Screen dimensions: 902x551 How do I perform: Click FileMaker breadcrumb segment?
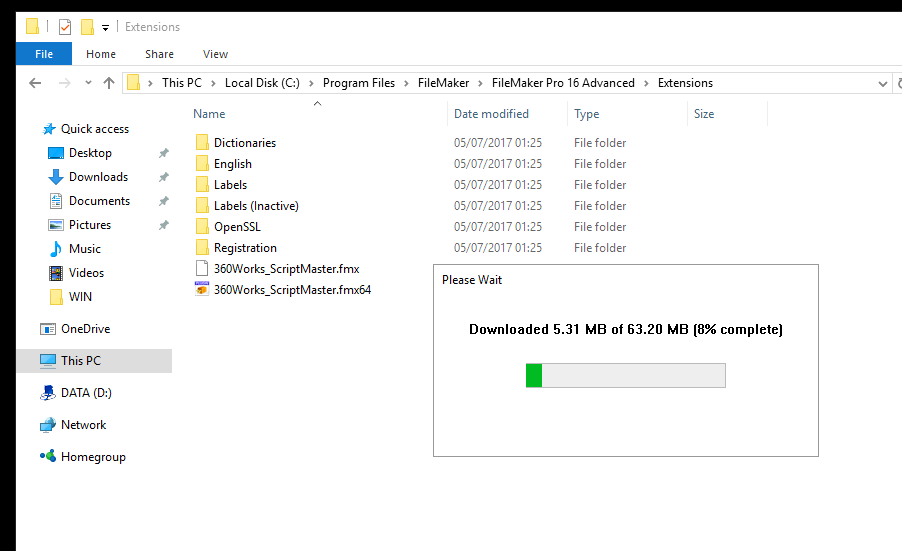click(x=444, y=83)
